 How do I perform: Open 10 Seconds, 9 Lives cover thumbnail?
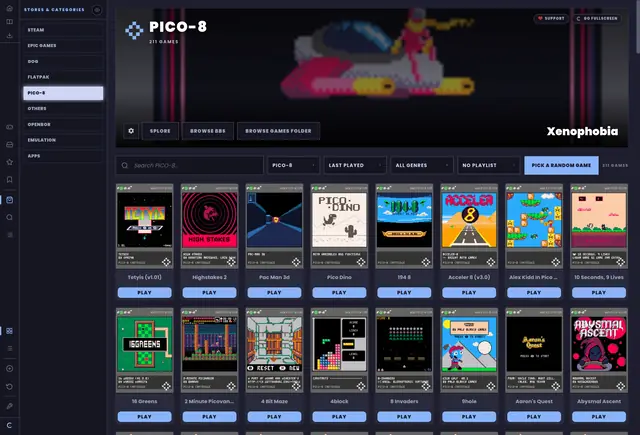[599, 226]
